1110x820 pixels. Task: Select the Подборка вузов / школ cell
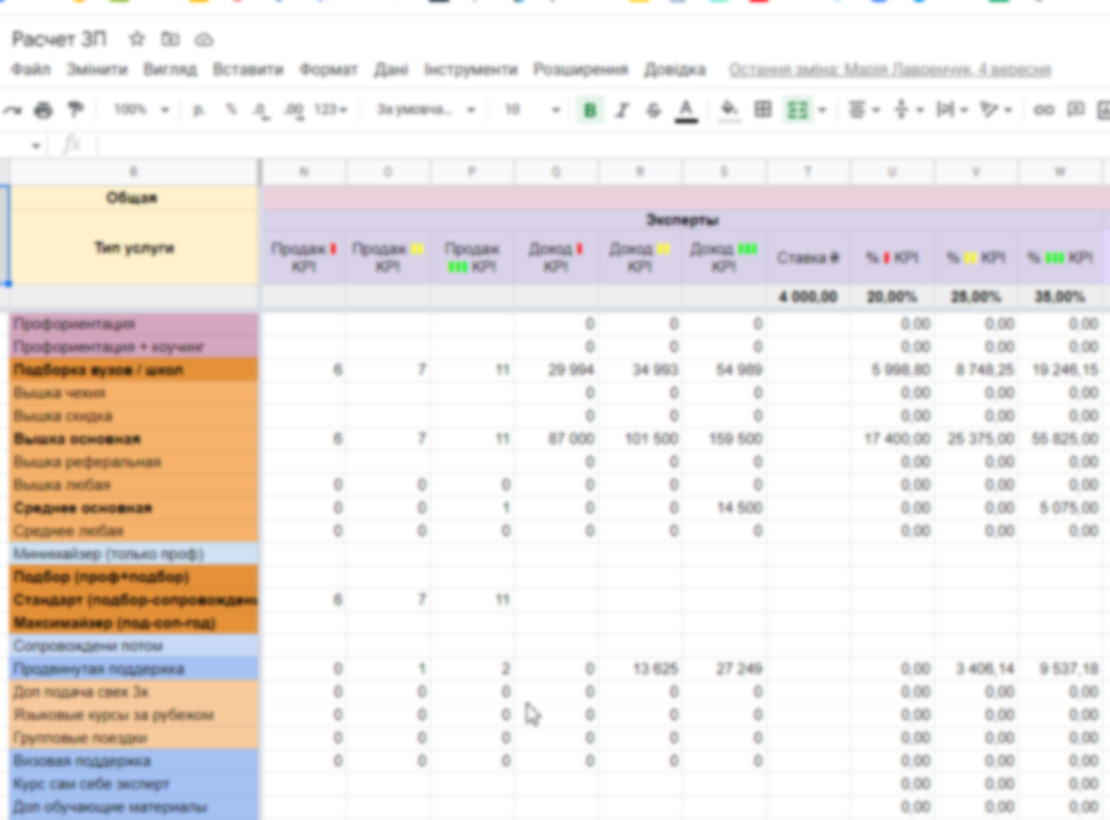pos(134,370)
